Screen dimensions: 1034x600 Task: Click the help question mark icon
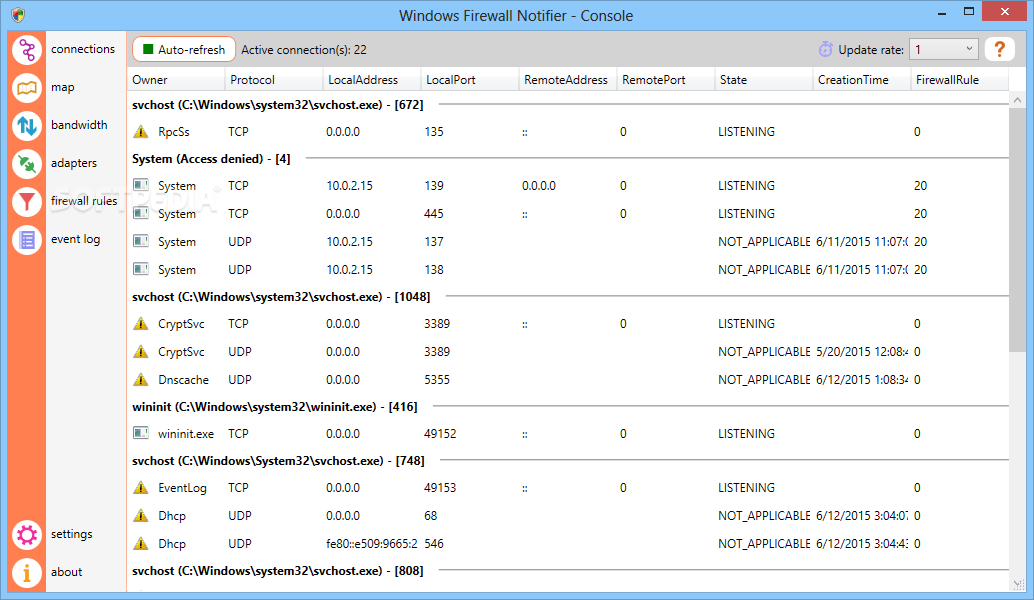(1000, 49)
